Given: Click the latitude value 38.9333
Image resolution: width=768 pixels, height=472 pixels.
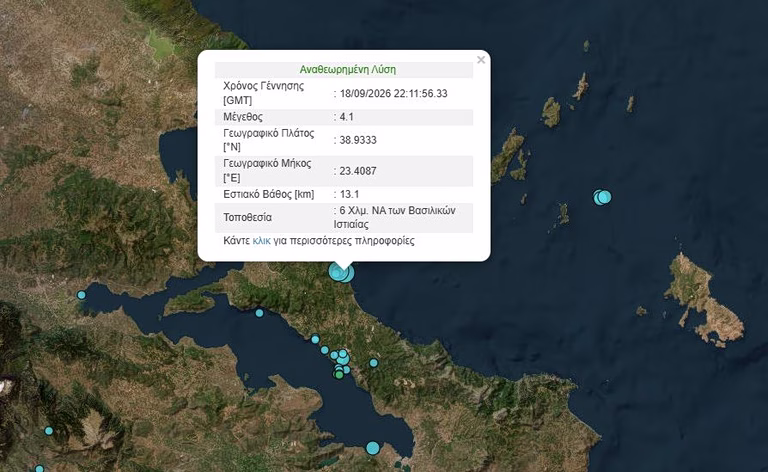Looking at the screenshot, I should click(358, 140).
